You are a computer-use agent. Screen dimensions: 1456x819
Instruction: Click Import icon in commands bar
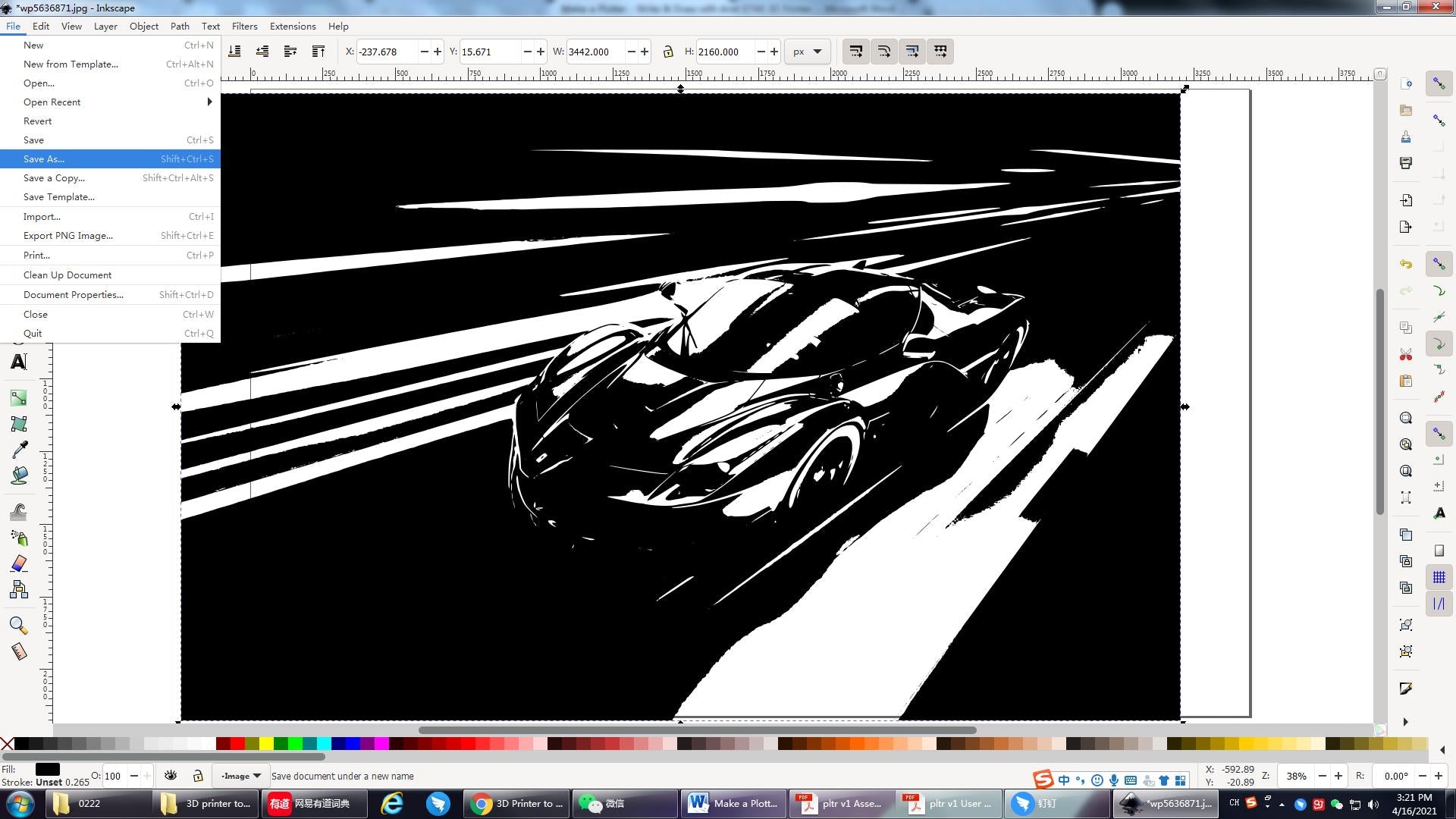click(1406, 200)
